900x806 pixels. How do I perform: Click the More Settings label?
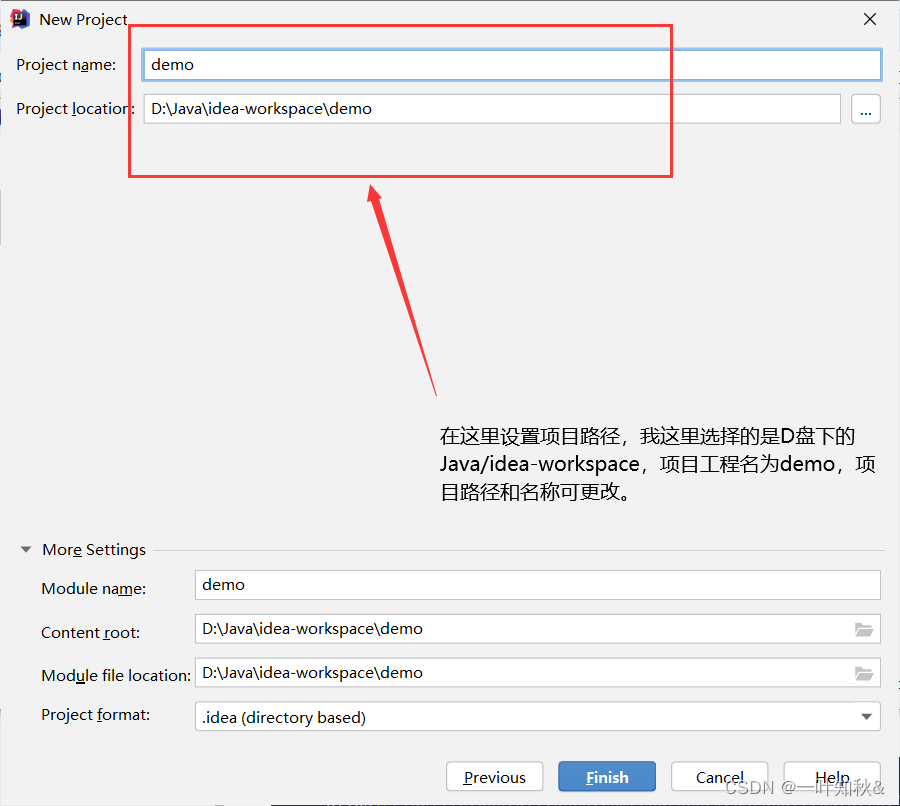click(x=94, y=549)
